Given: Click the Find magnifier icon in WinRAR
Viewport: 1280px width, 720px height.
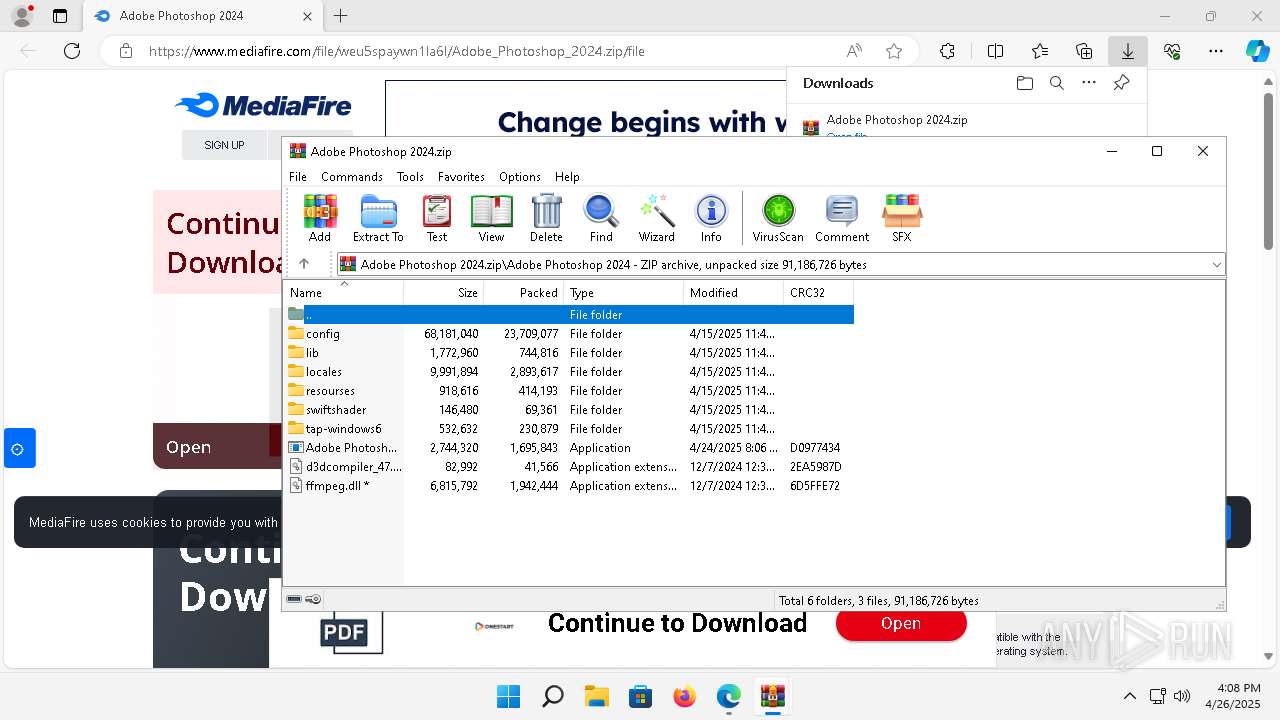Looking at the screenshot, I should click(601, 218).
